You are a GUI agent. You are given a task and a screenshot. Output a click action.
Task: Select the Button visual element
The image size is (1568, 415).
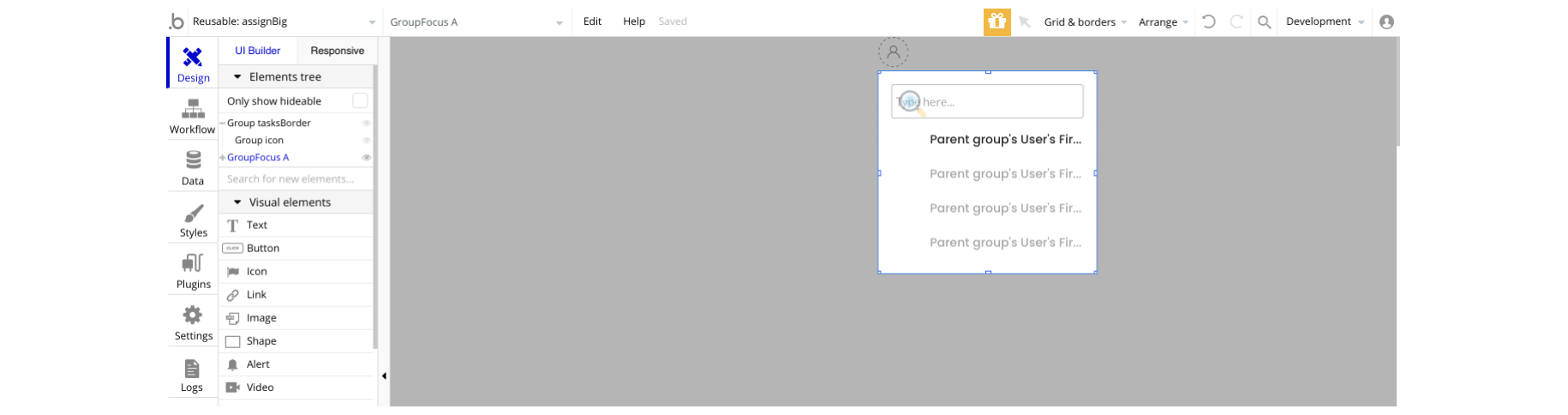[x=297, y=248]
